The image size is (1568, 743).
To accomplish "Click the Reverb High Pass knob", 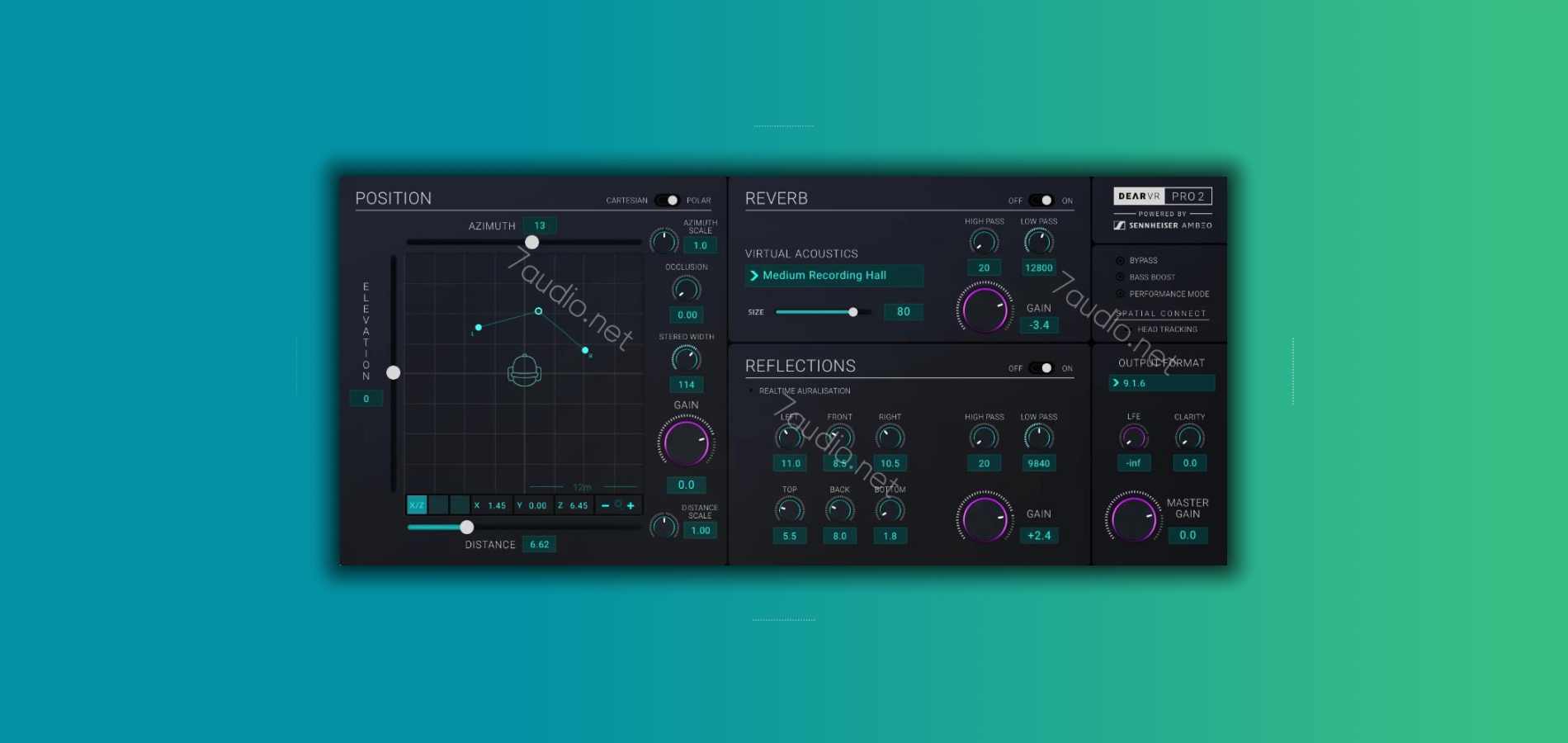I will 984,242.
